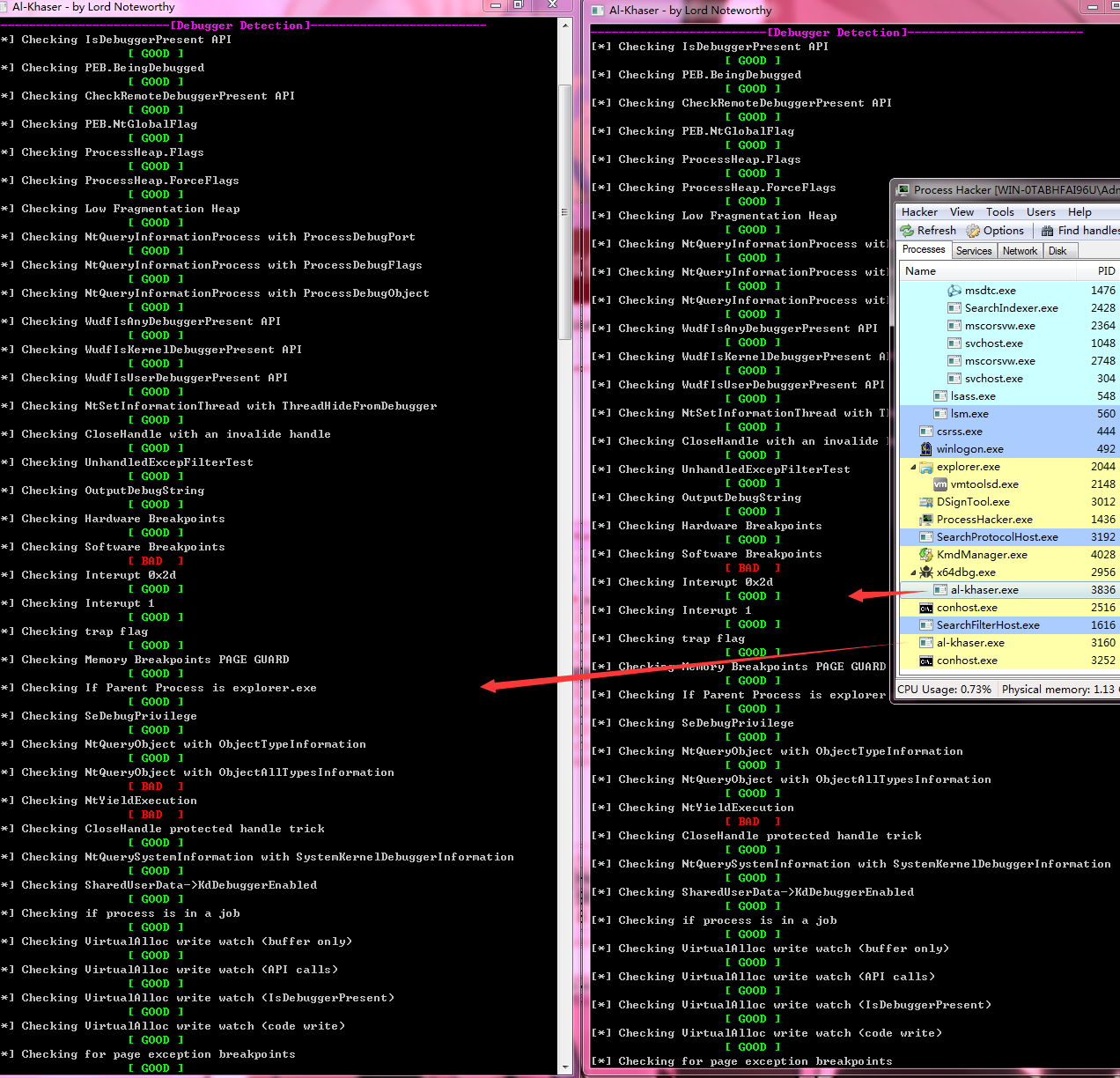The image size is (1120, 1078).
Task: Click PID cell 2044 for explorer.exe
Action: point(1102,467)
